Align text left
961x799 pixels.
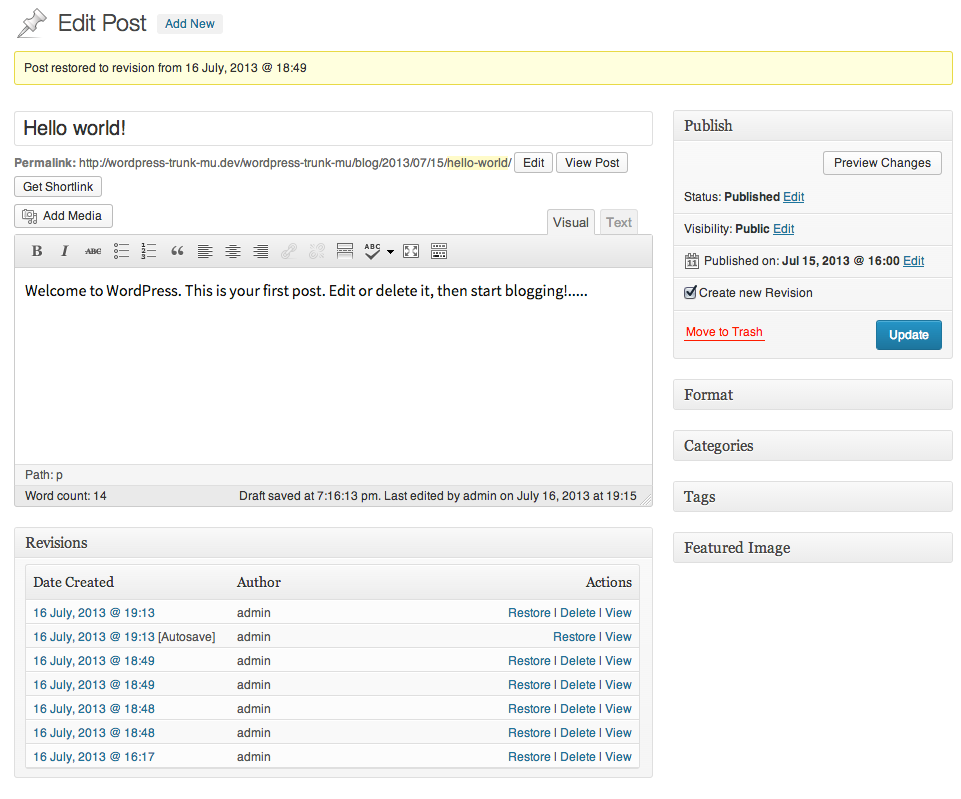[205, 251]
